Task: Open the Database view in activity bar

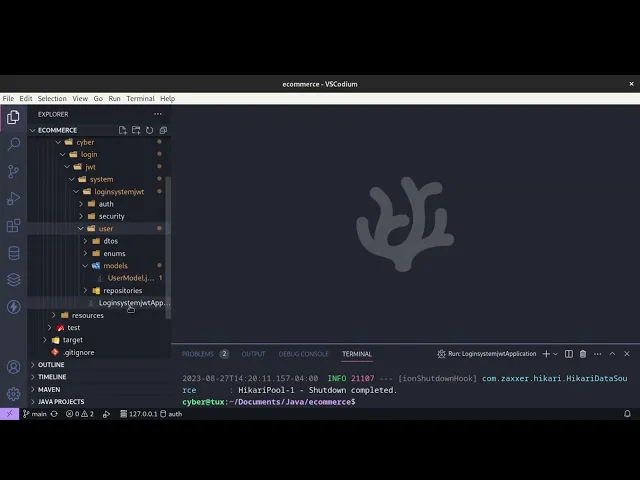Action: pos(13,253)
